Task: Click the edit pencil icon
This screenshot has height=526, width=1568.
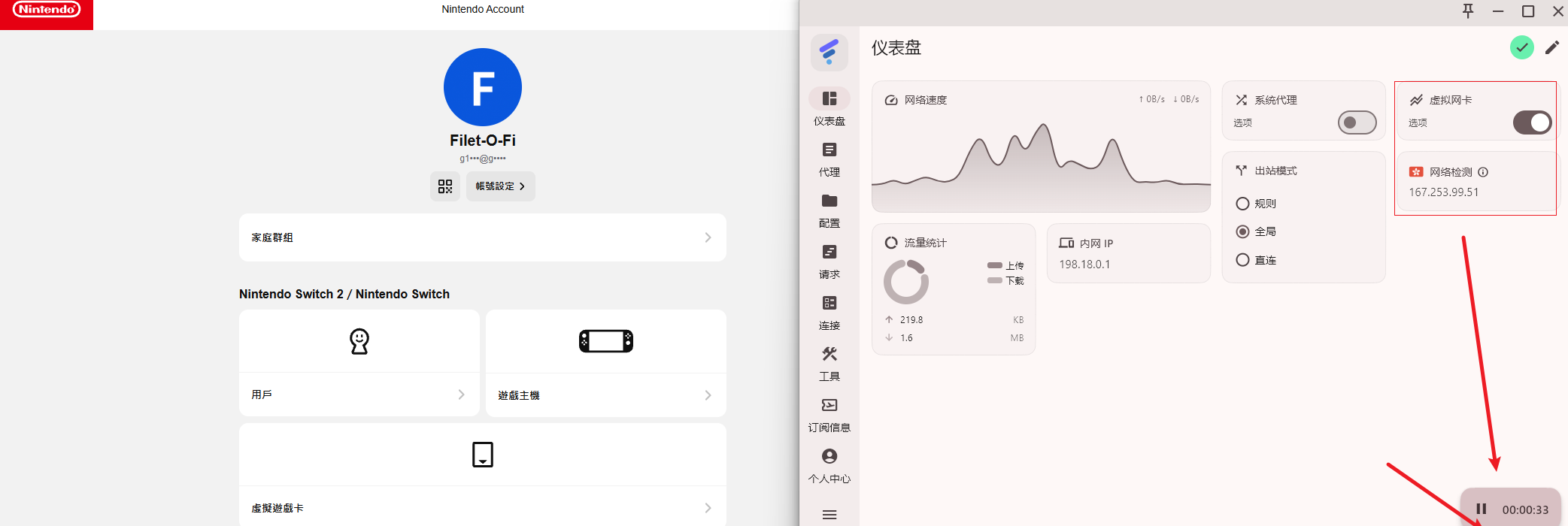Action: (1551, 48)
